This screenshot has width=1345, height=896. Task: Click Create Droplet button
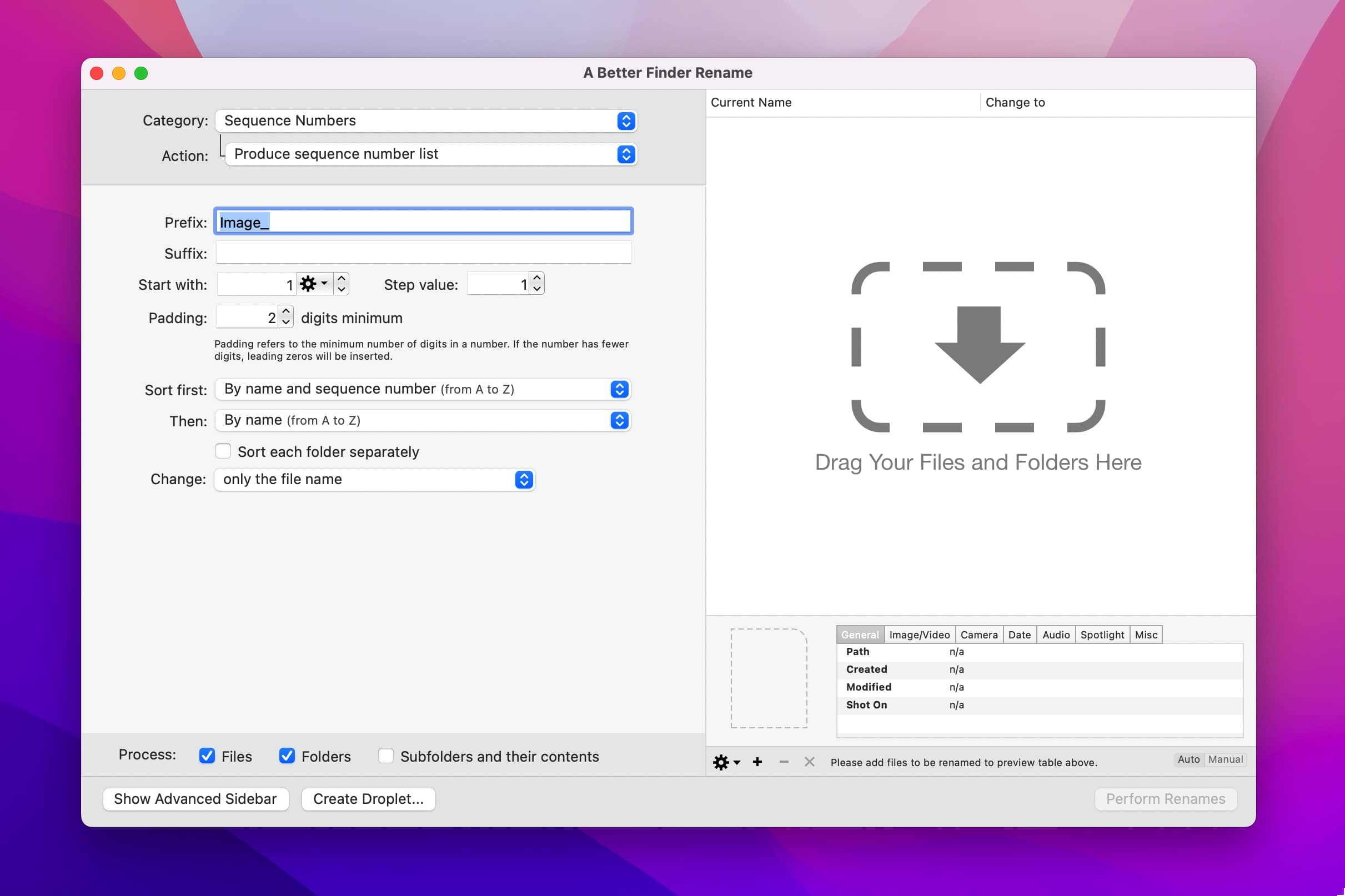(368, 799)
